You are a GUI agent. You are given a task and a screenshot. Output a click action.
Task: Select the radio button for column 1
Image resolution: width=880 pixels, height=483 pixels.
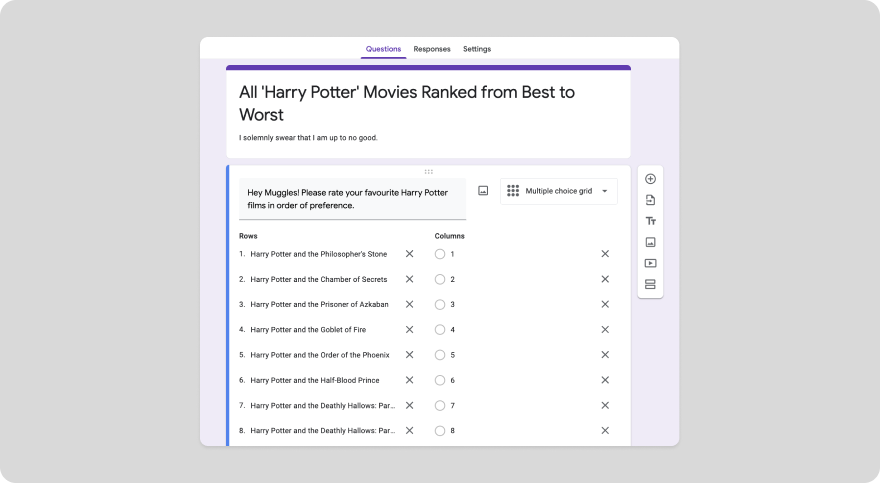tap(440, 254)
